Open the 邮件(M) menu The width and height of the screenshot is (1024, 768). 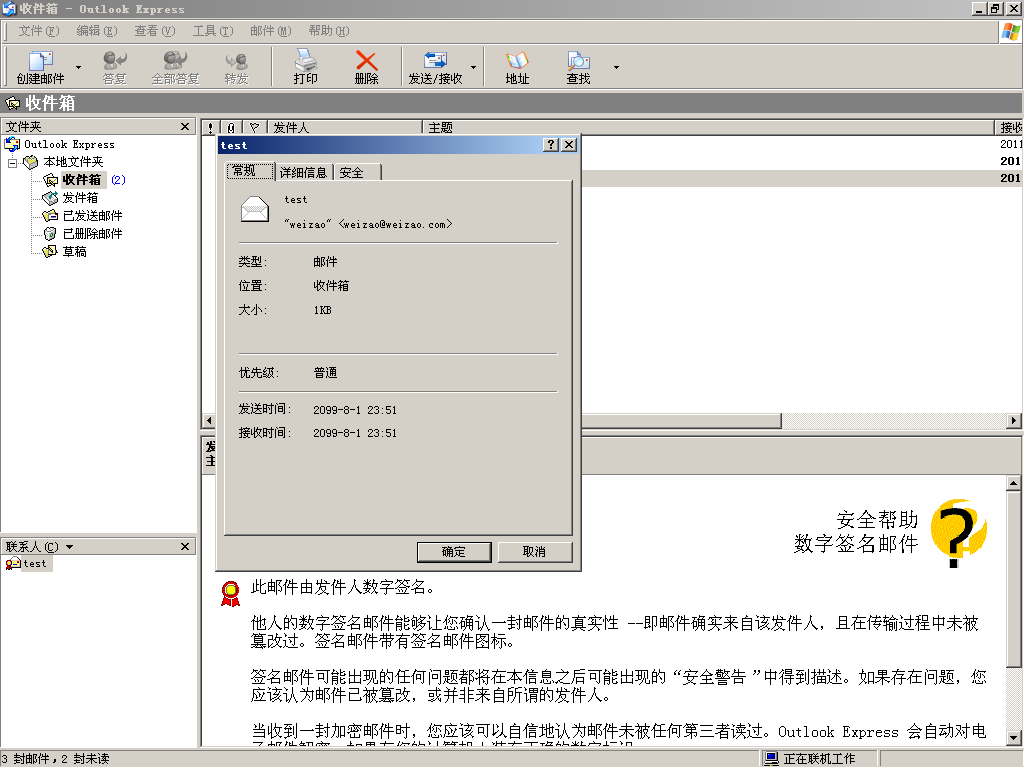coord(270,31)
